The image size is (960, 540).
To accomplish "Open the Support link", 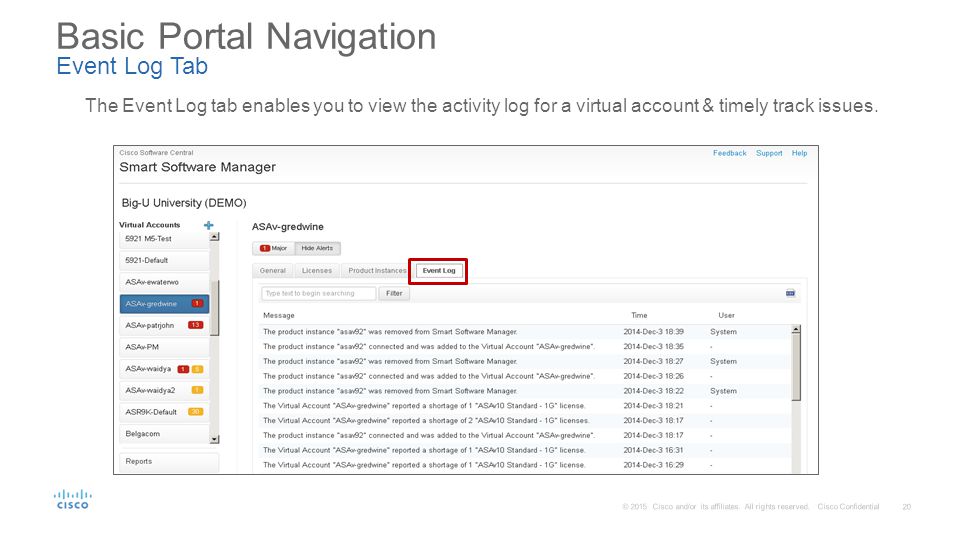I will 769,153.
